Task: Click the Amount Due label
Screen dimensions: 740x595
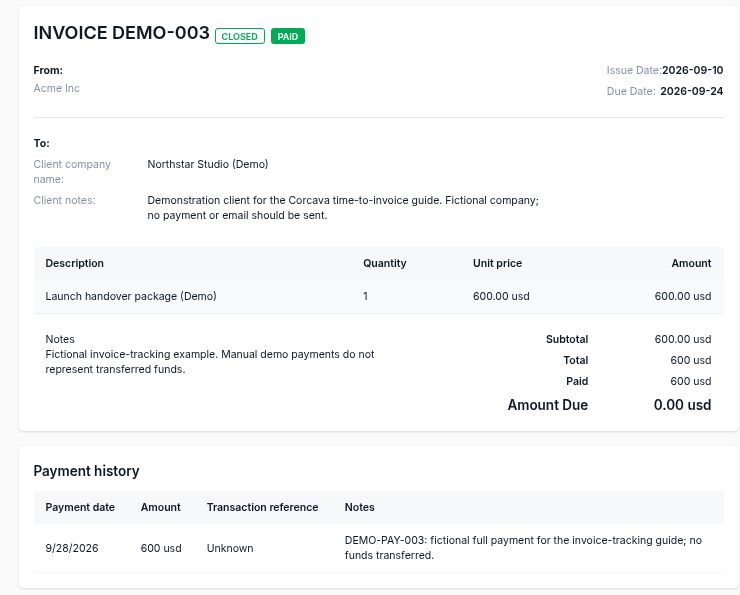Action: pos(547,405)
